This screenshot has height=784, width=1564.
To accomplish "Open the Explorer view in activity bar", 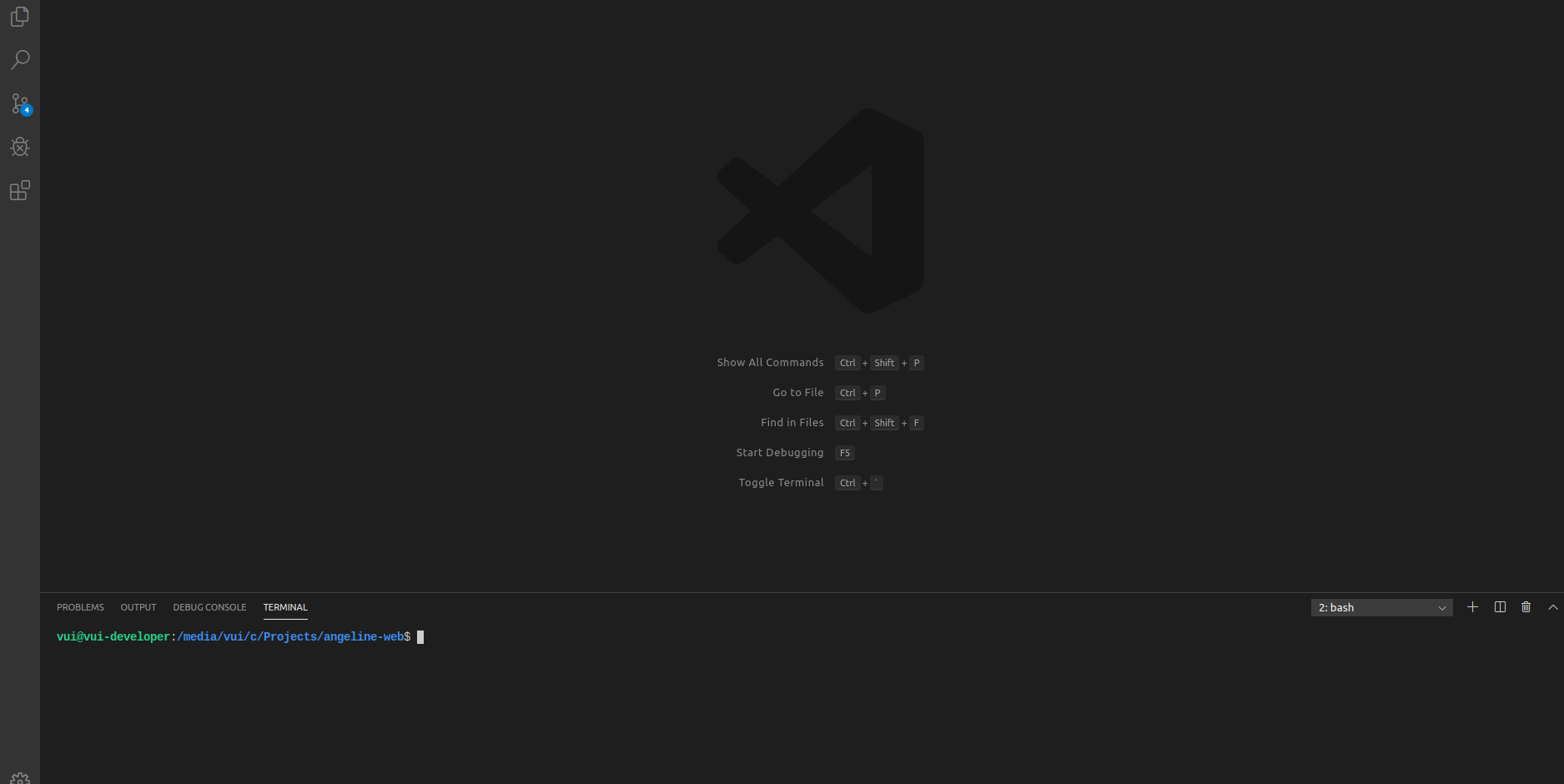I will tap(20, 17).
